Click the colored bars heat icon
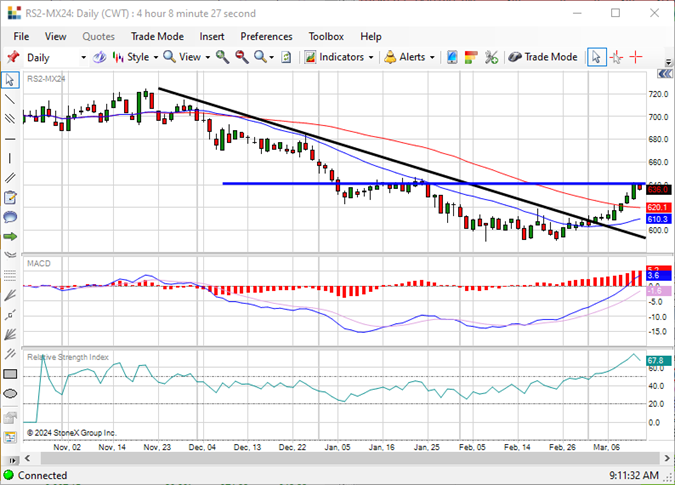Viewport: 675px width, 485px height. pos(471,57)
